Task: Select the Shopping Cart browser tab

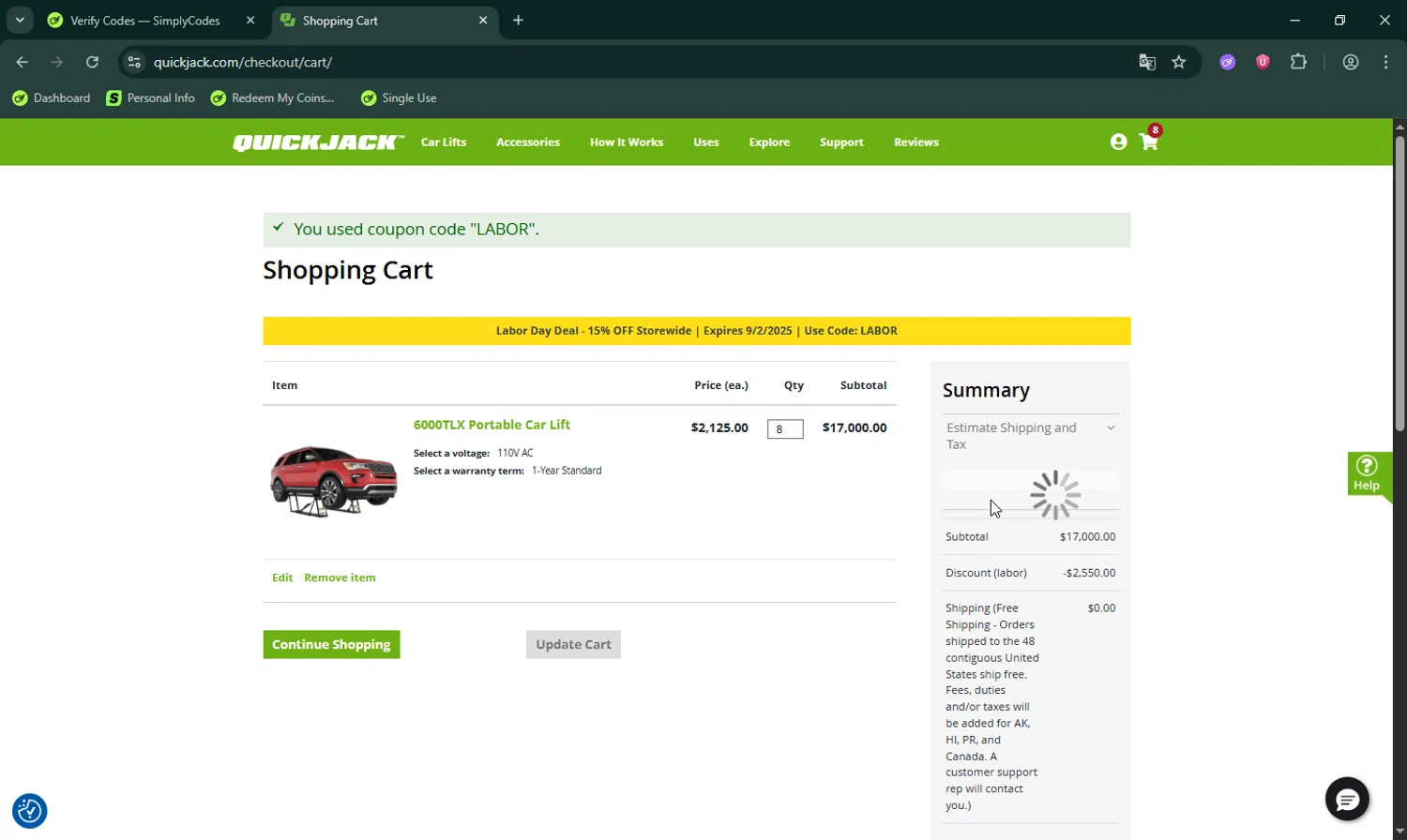Action: [x=385, y=20]
